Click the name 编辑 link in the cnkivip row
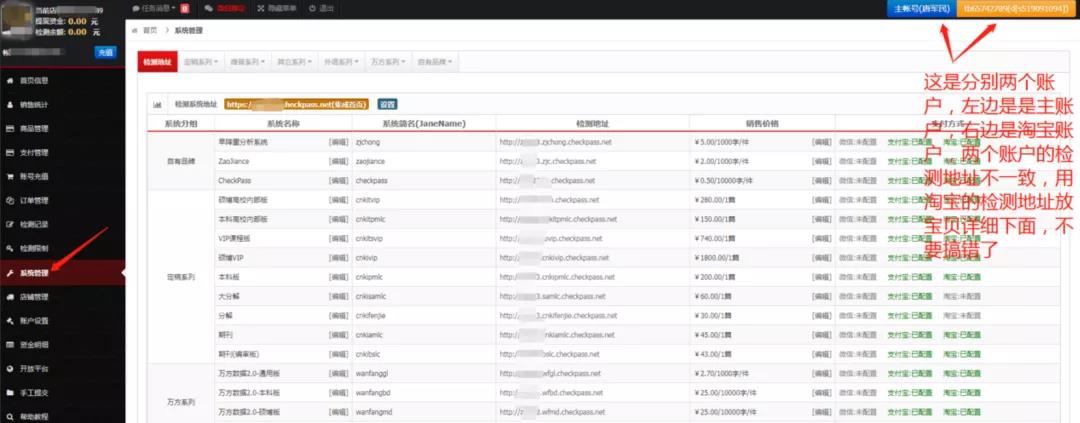The height and width of the screenshot is (423, 1080). click(x=338, y=258)
